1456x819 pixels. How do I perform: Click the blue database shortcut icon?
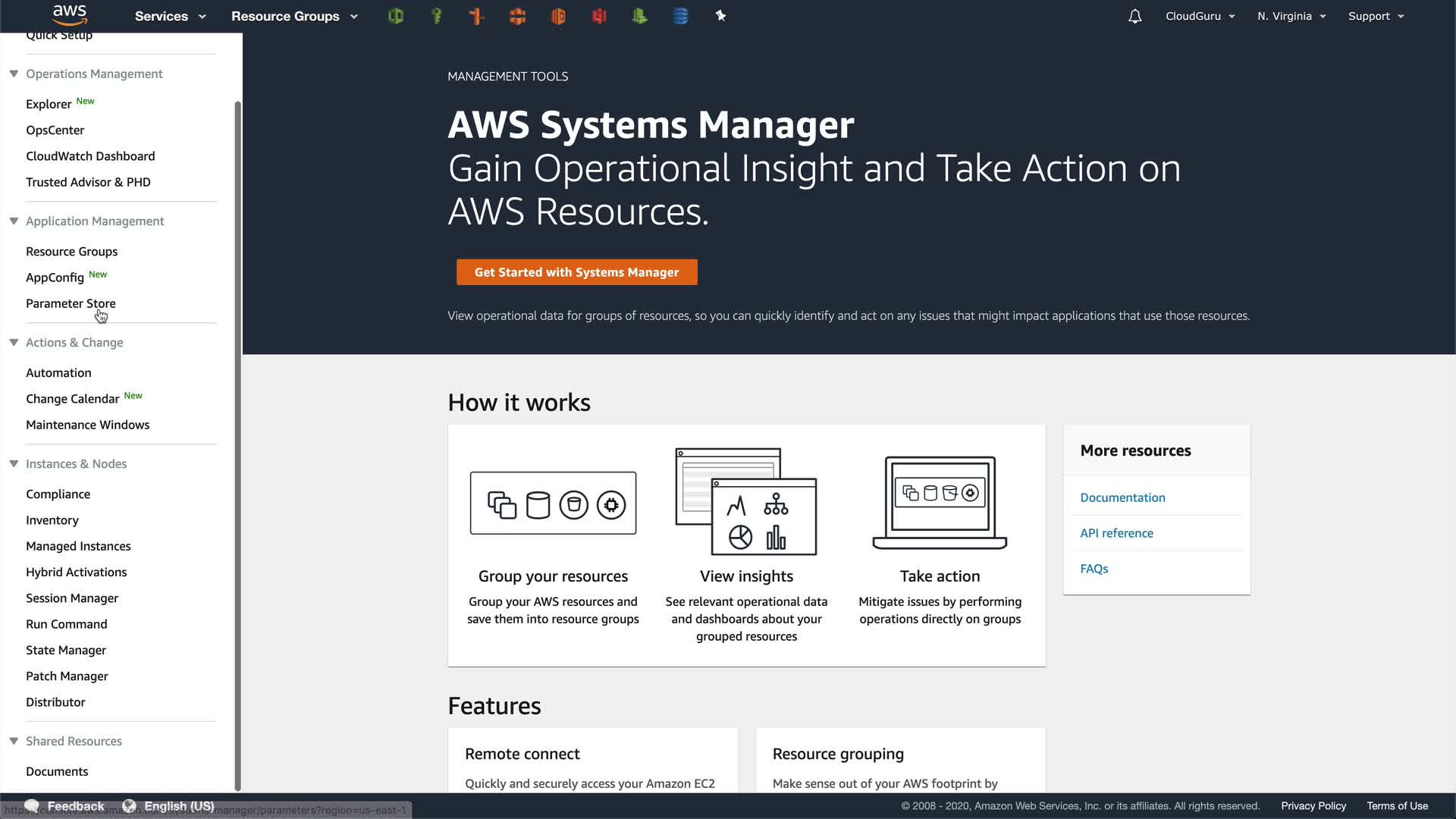point(680,16)
